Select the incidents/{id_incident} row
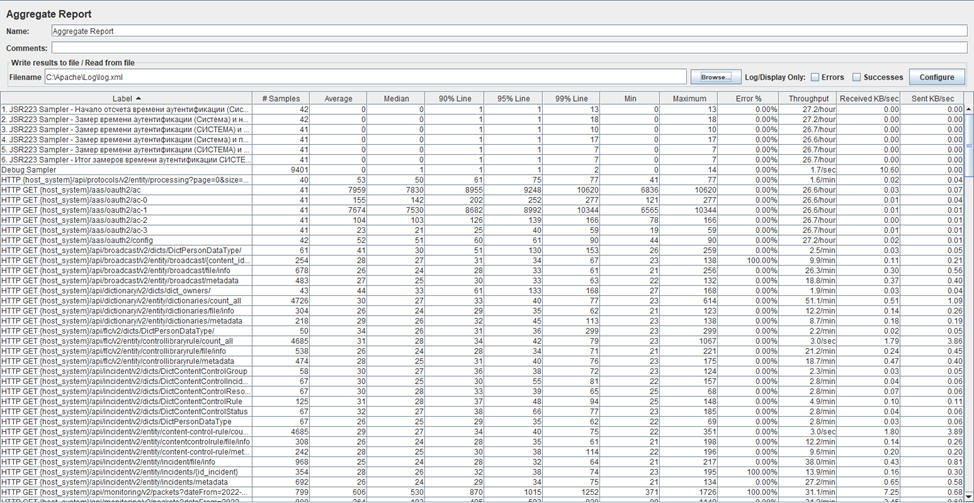974x503 pixels. point(483,471)
